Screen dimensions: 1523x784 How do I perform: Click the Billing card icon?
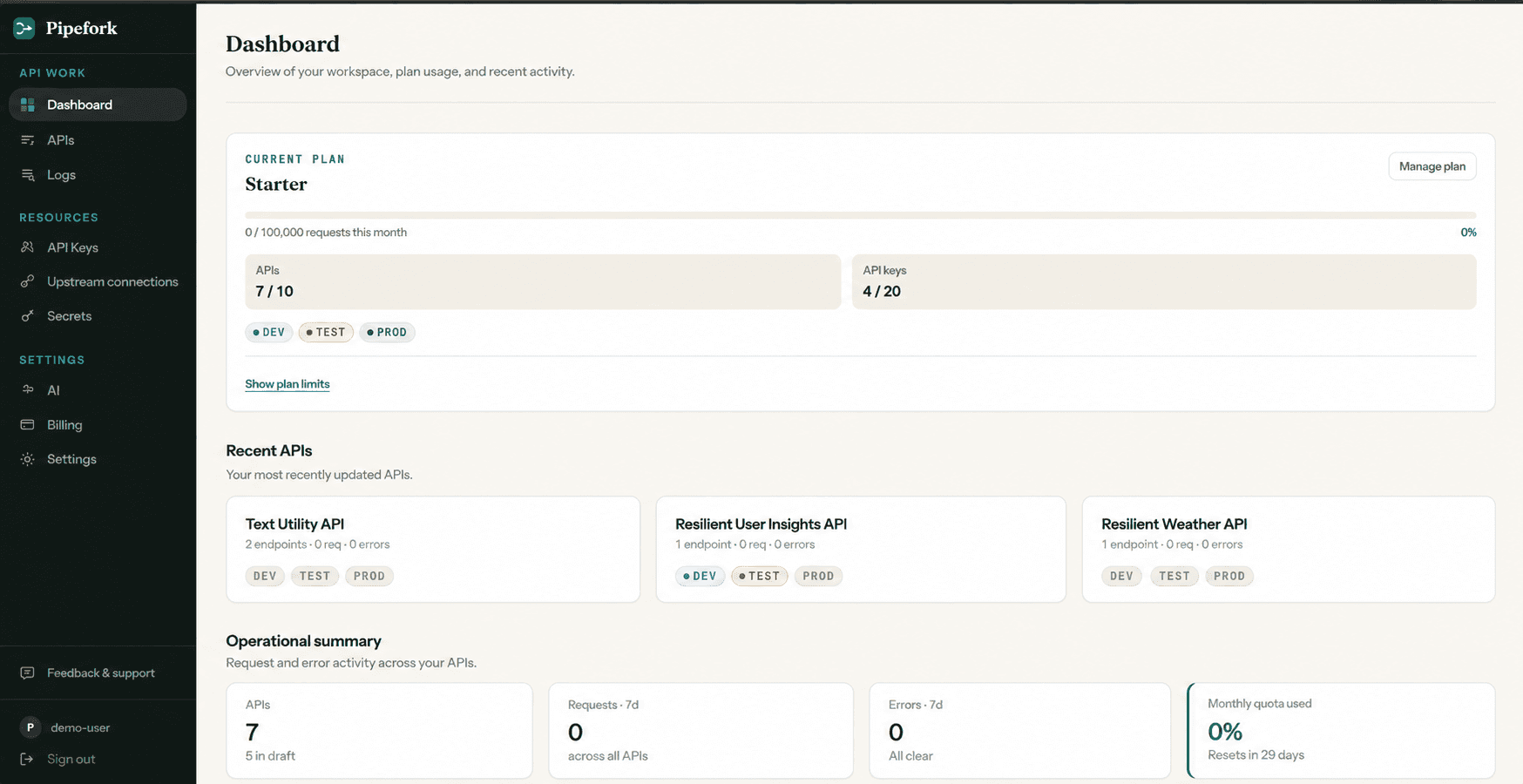(28, 425)
